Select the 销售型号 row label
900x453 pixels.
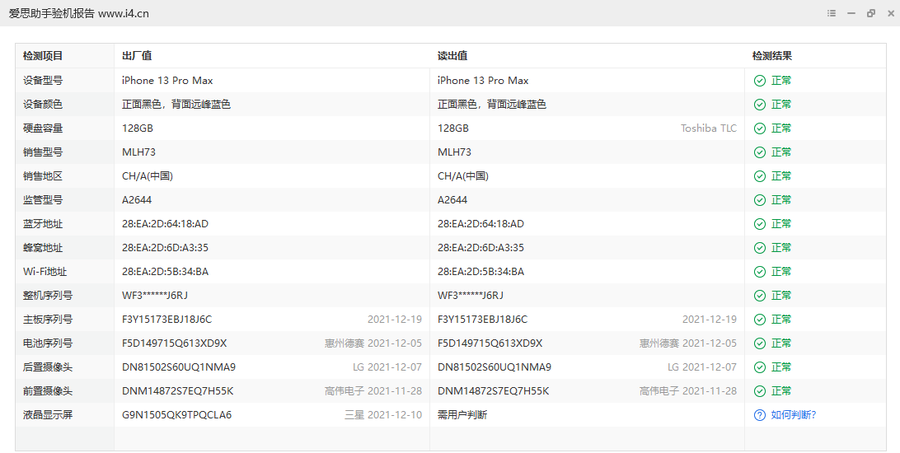click(43, 152)
